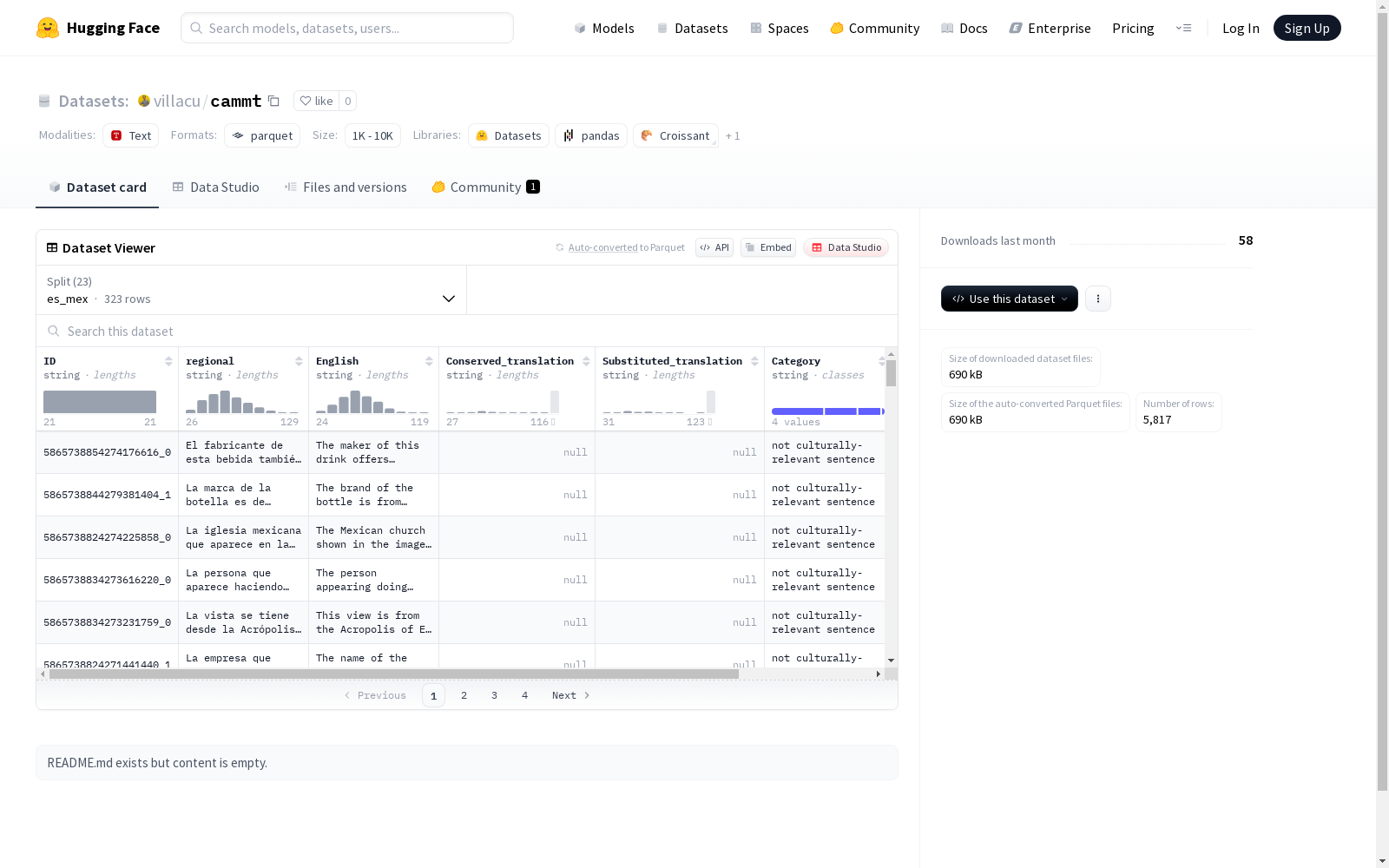Select the row ID 5865738854274176616_0 cell

coord(108,452)
